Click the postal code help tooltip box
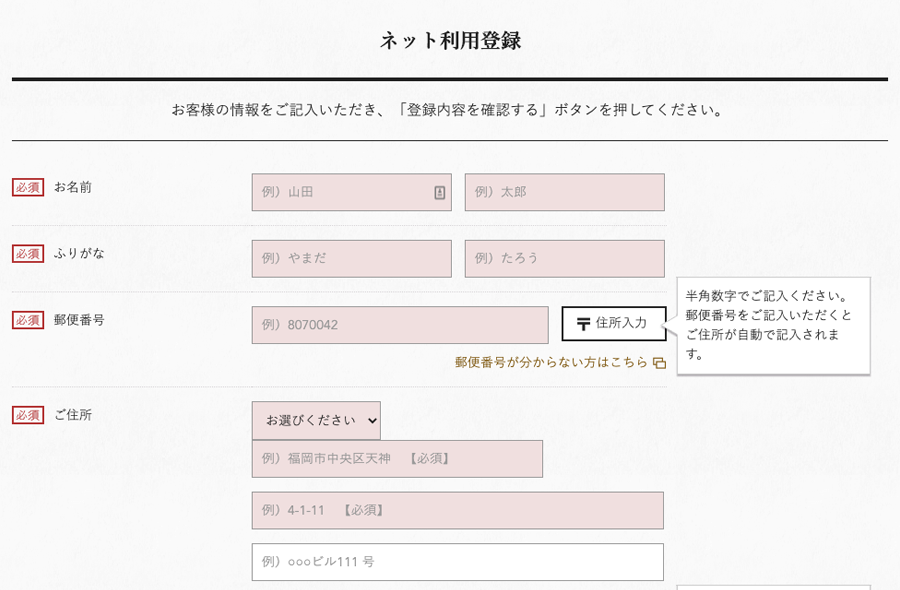This screenshot has width=900, height=590. 774,326
